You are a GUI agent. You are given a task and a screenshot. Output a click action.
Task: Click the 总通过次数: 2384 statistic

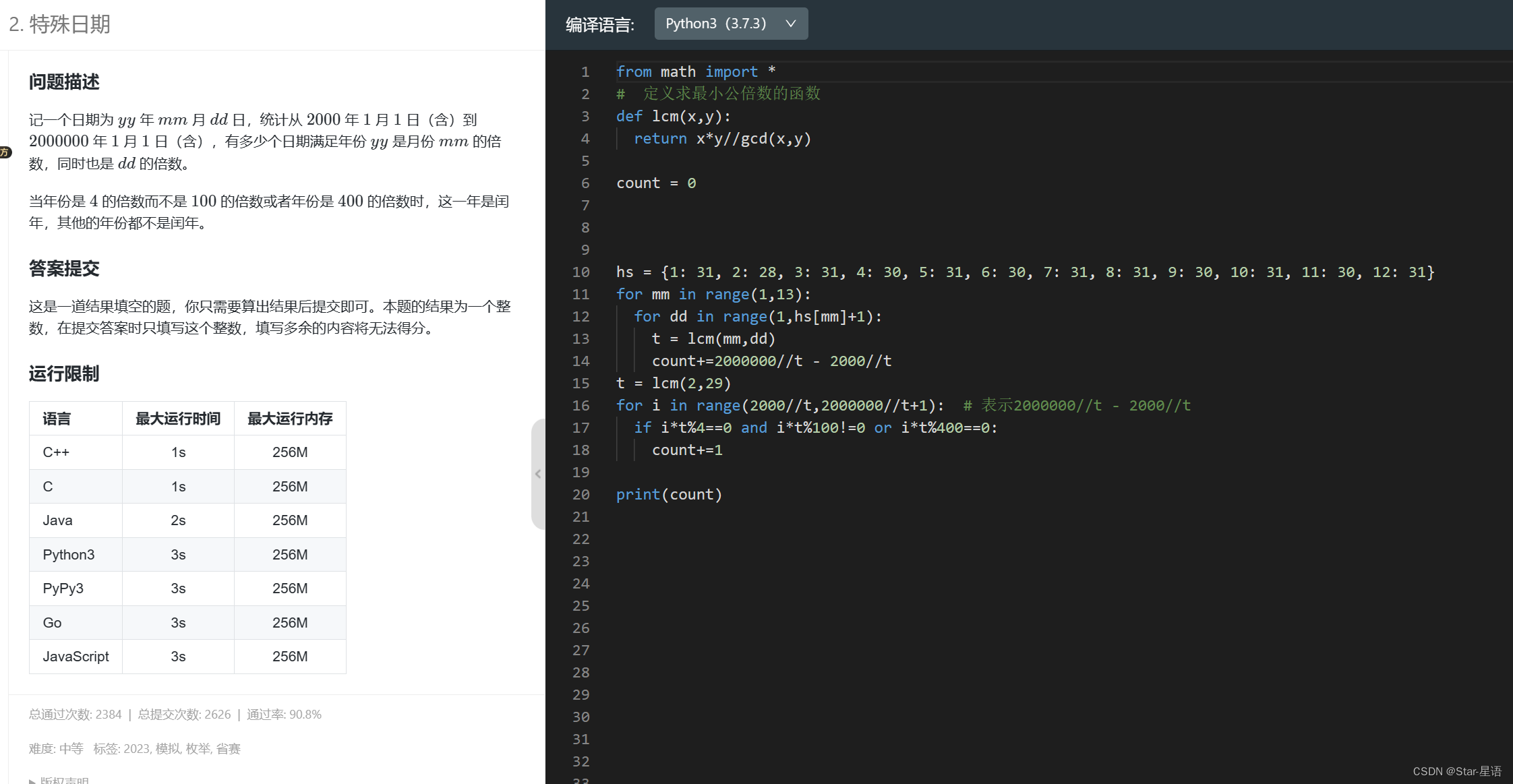[x=76, y=715]
